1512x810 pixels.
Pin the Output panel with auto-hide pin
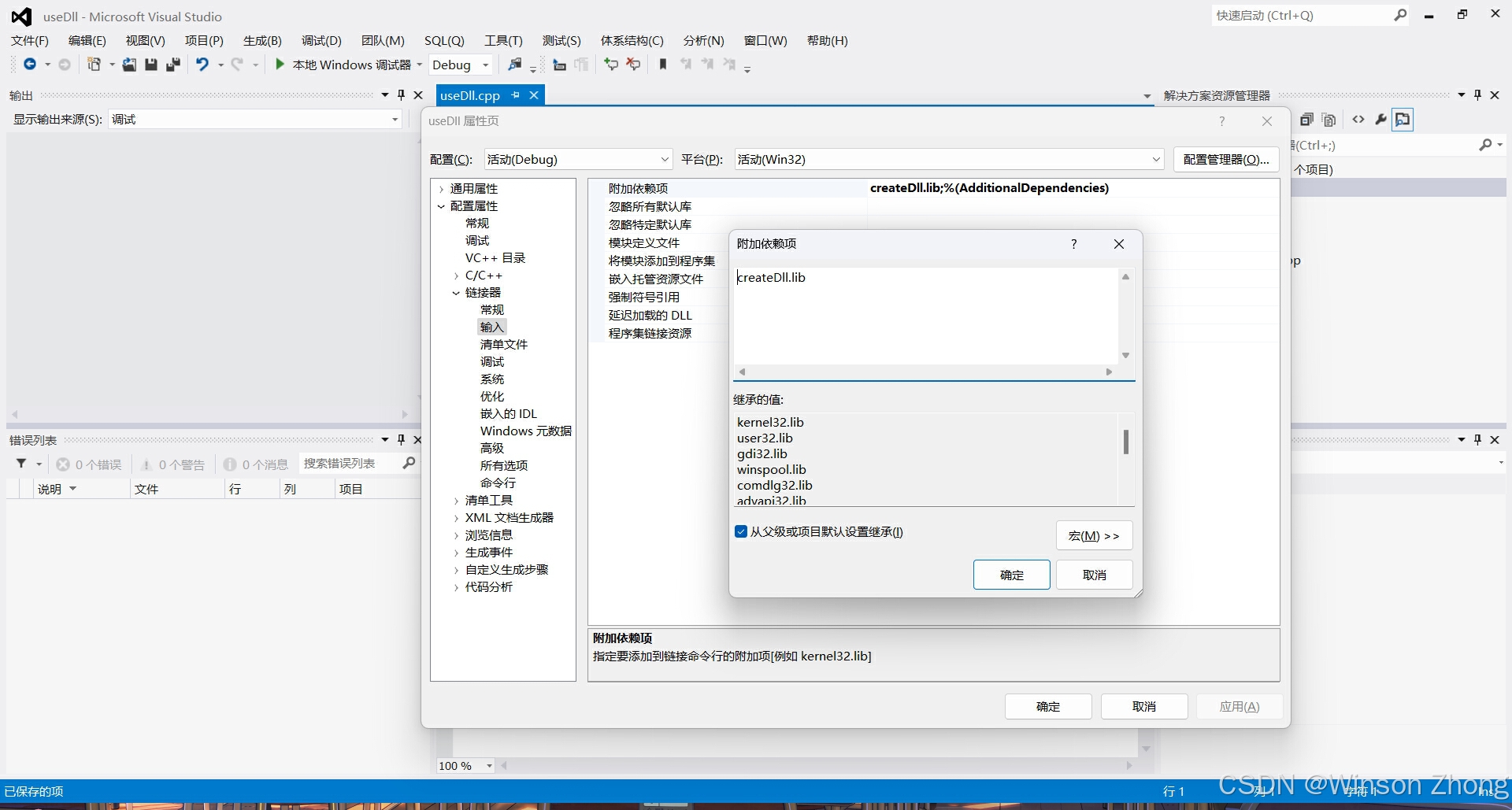pos(401,95)
